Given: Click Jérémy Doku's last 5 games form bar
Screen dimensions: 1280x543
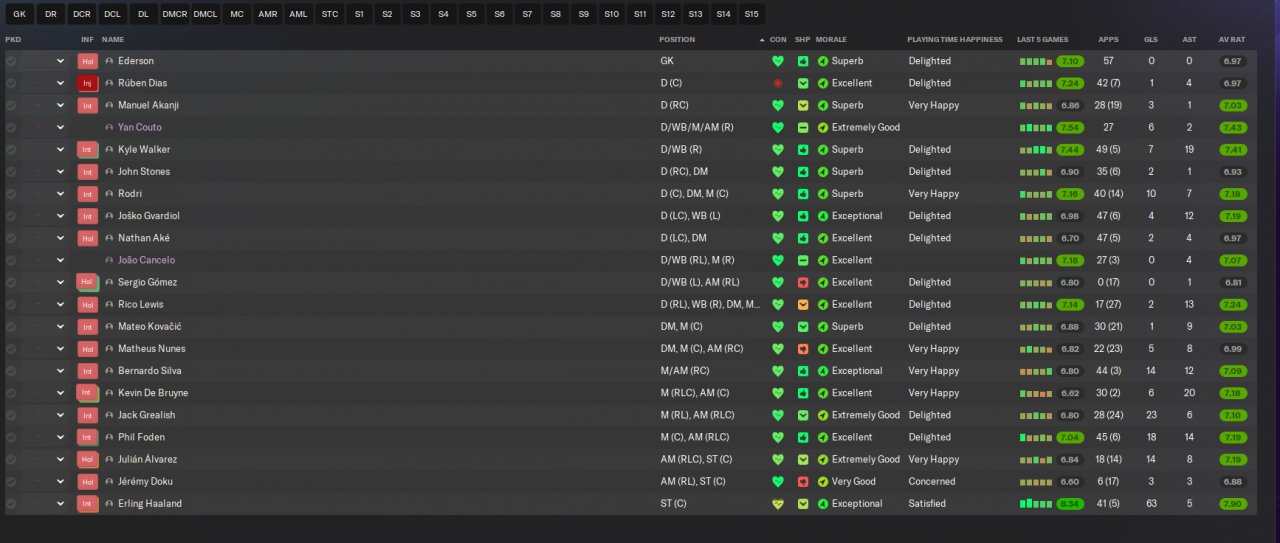Looking at the screenshot, I should [1036, 482].
